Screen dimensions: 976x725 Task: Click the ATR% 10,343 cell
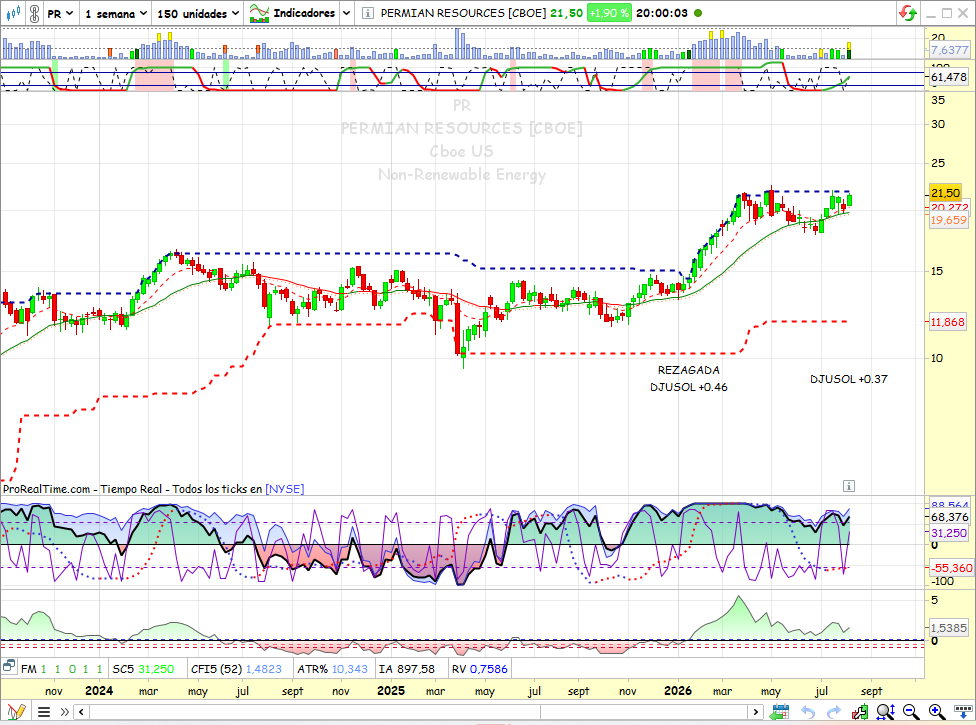[x=332, y=669]
